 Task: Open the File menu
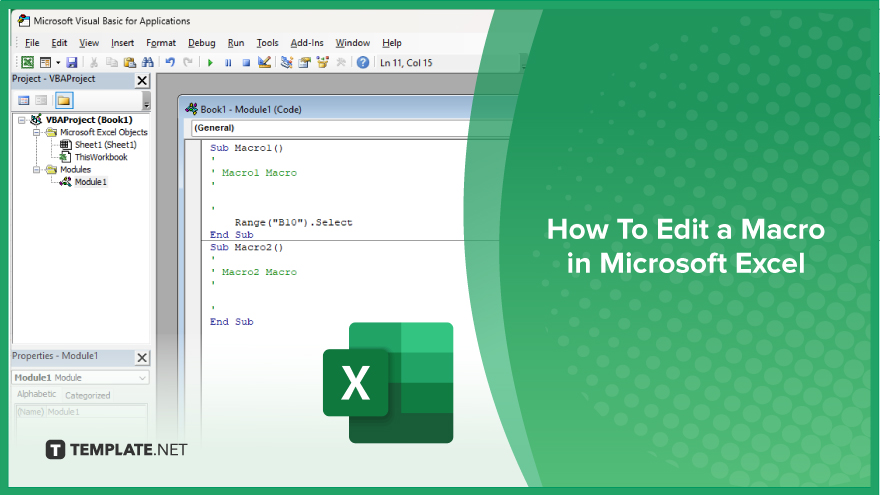(x=32, y=43)
